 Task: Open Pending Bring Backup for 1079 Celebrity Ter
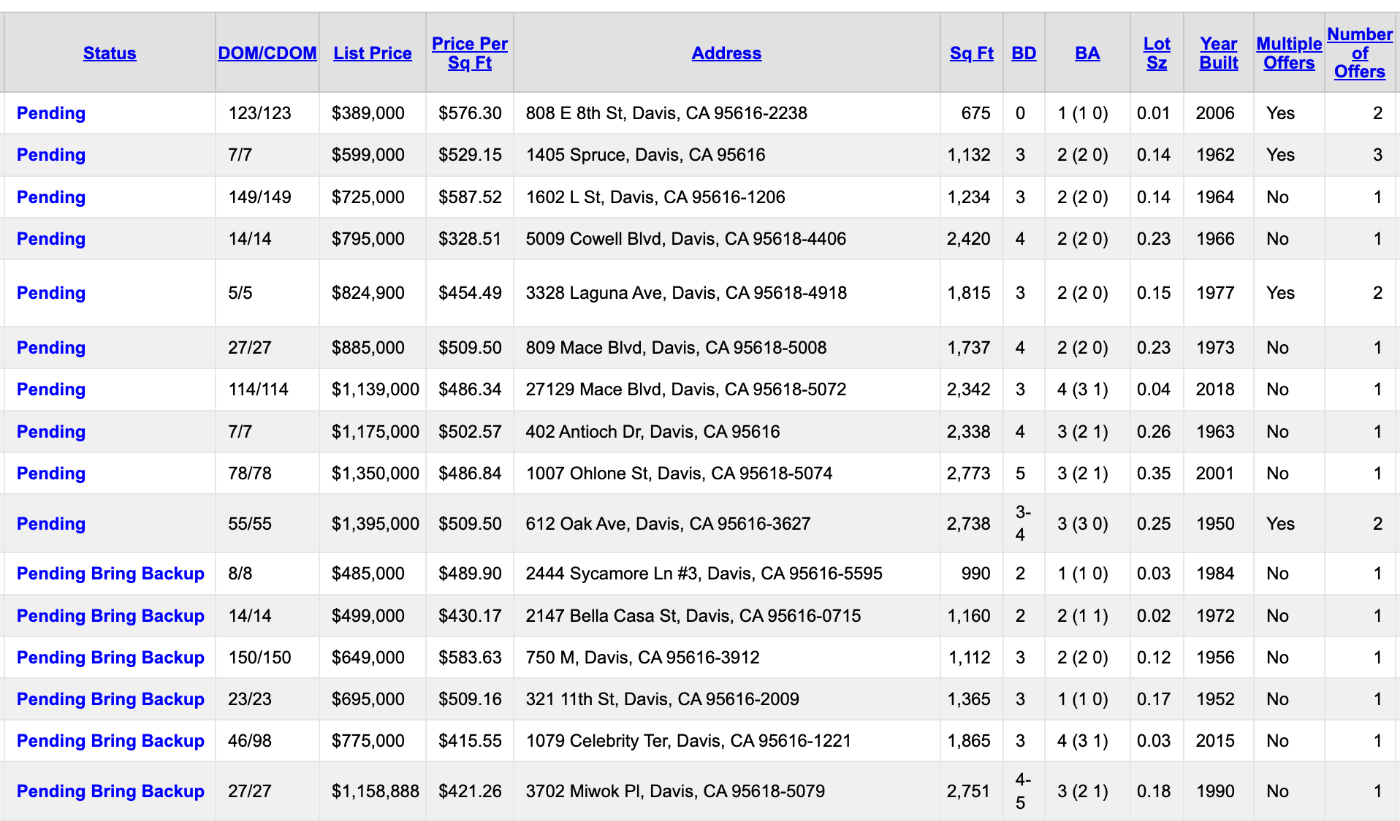[111, 741]
